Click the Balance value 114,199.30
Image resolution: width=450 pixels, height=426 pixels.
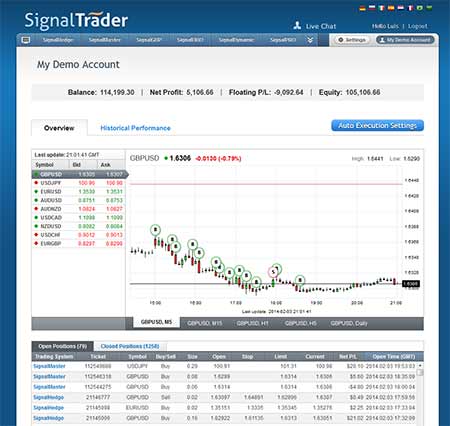(x=117, y=92)
